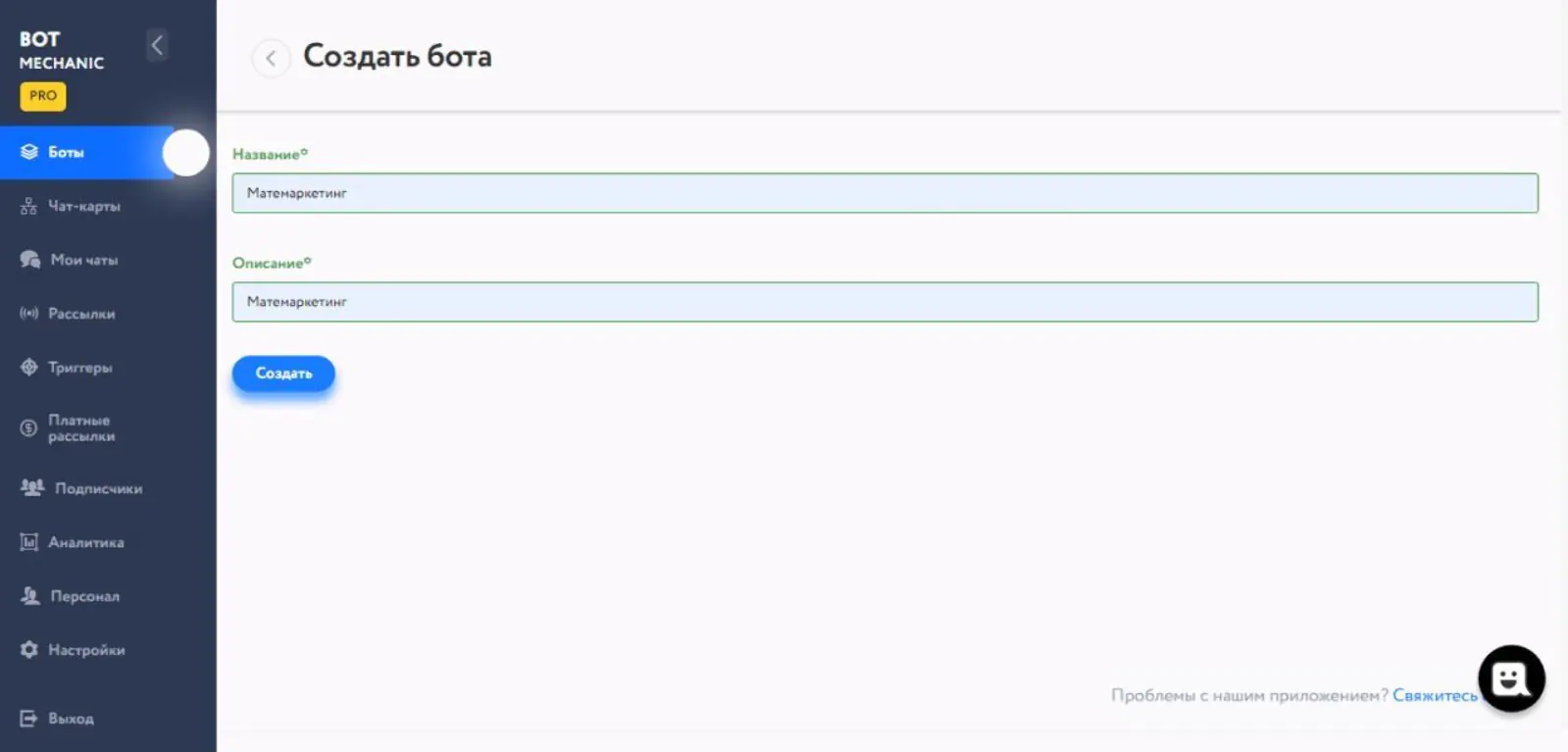Collapse the sidebar with the chevron arrow

coord(157,45)
